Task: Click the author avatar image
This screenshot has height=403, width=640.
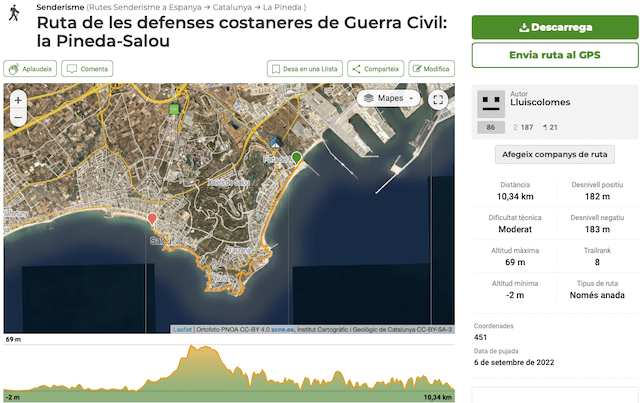Action: tap(490, 104)
